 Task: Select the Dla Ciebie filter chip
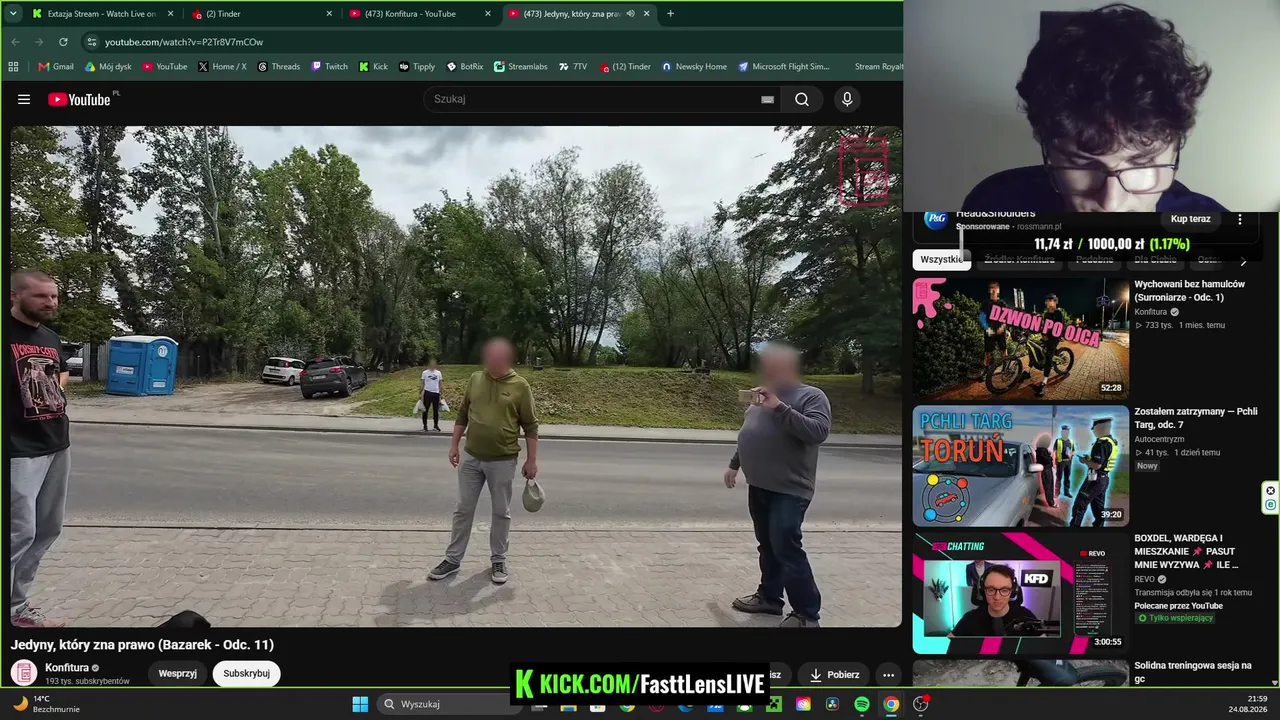tap(1155, 260)
